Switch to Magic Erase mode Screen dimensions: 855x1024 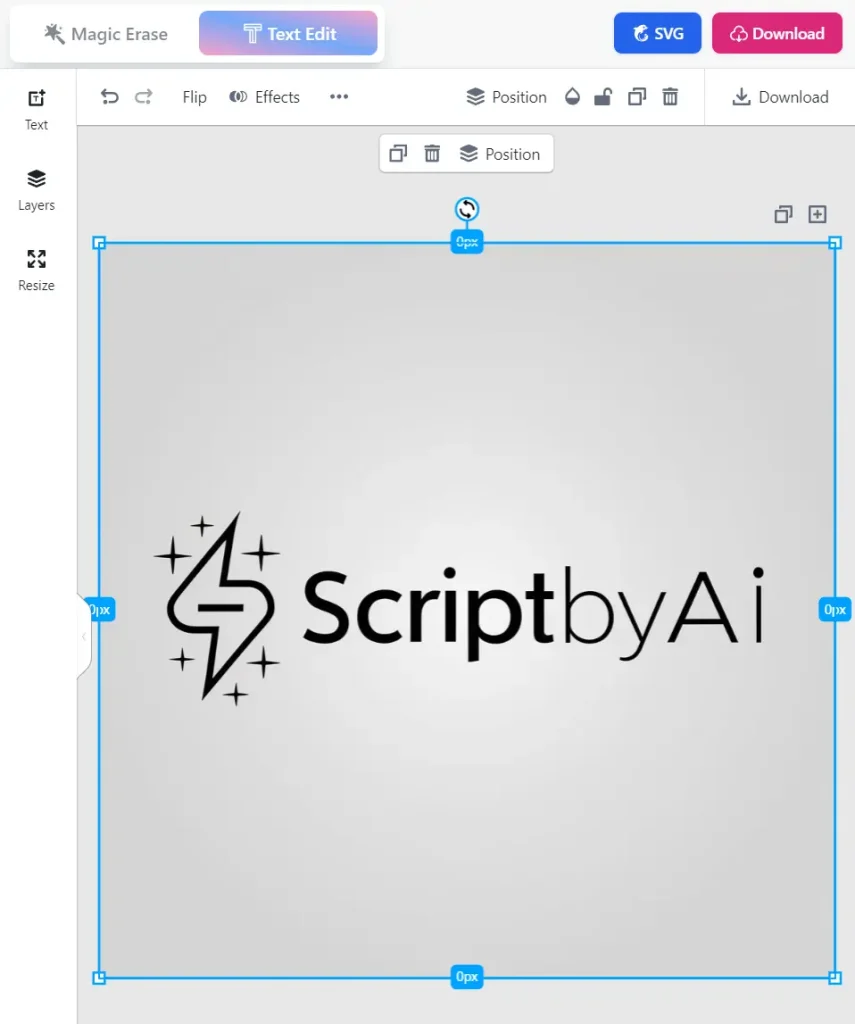104,33
